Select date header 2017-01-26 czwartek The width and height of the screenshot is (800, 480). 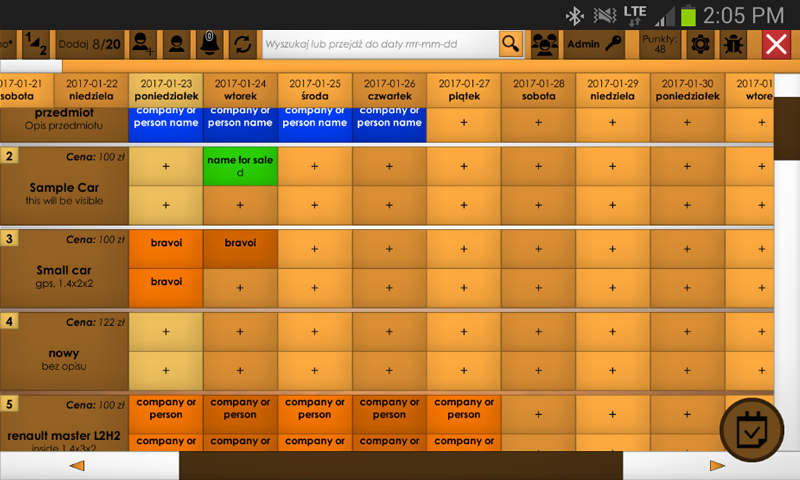(x=389, y=90)
